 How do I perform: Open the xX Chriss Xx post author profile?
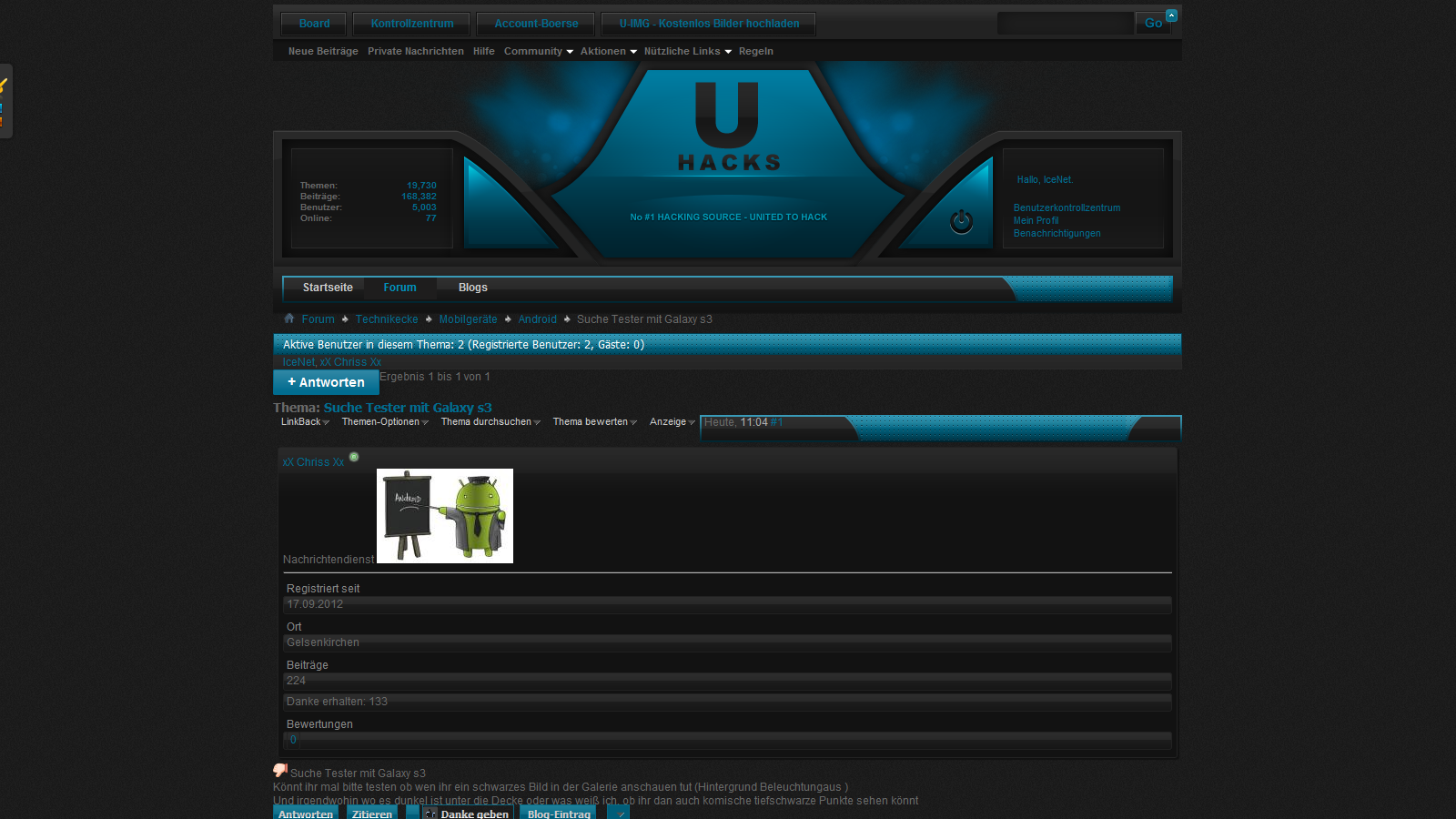[313, 462]
